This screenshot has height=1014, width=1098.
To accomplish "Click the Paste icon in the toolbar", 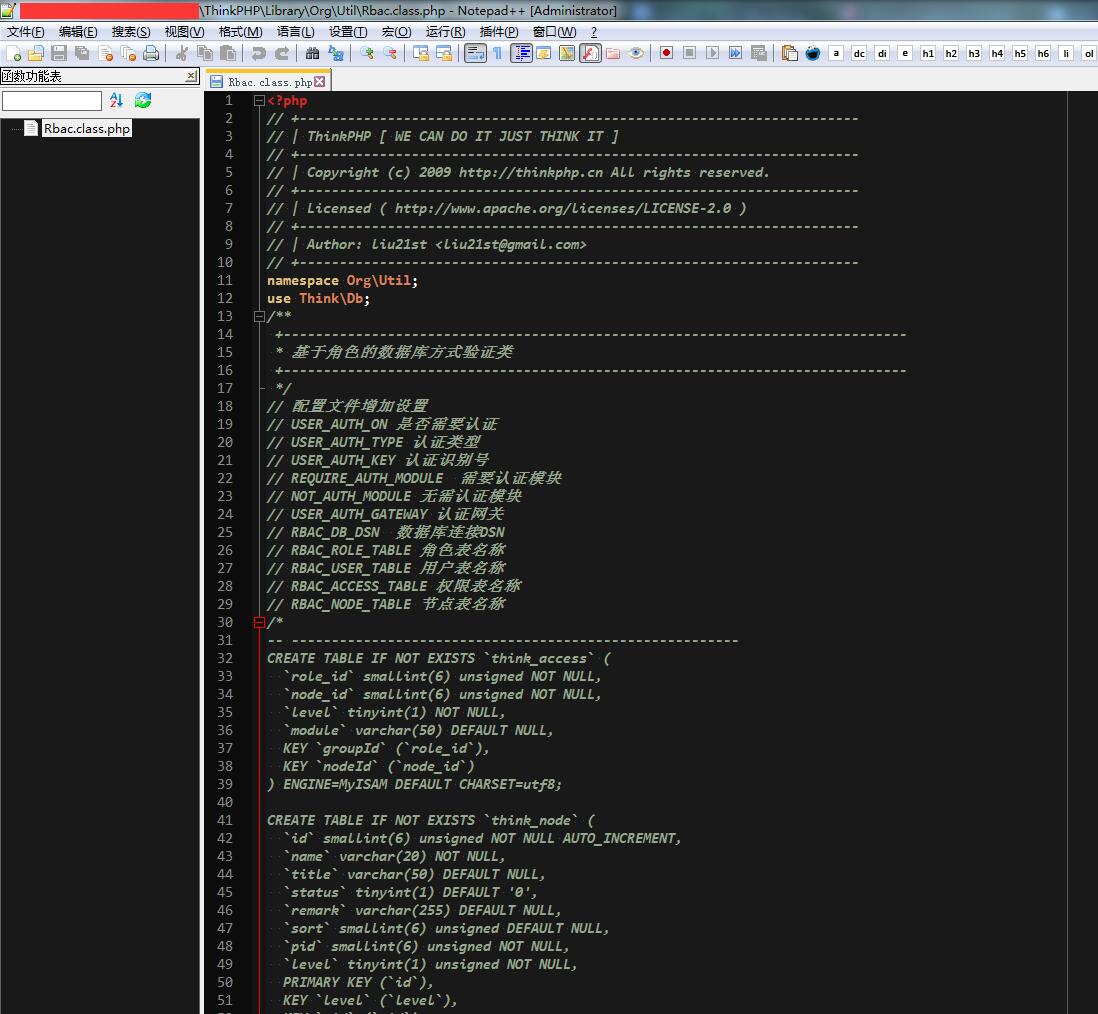I will pyautogui.click(x=228, y=53).
